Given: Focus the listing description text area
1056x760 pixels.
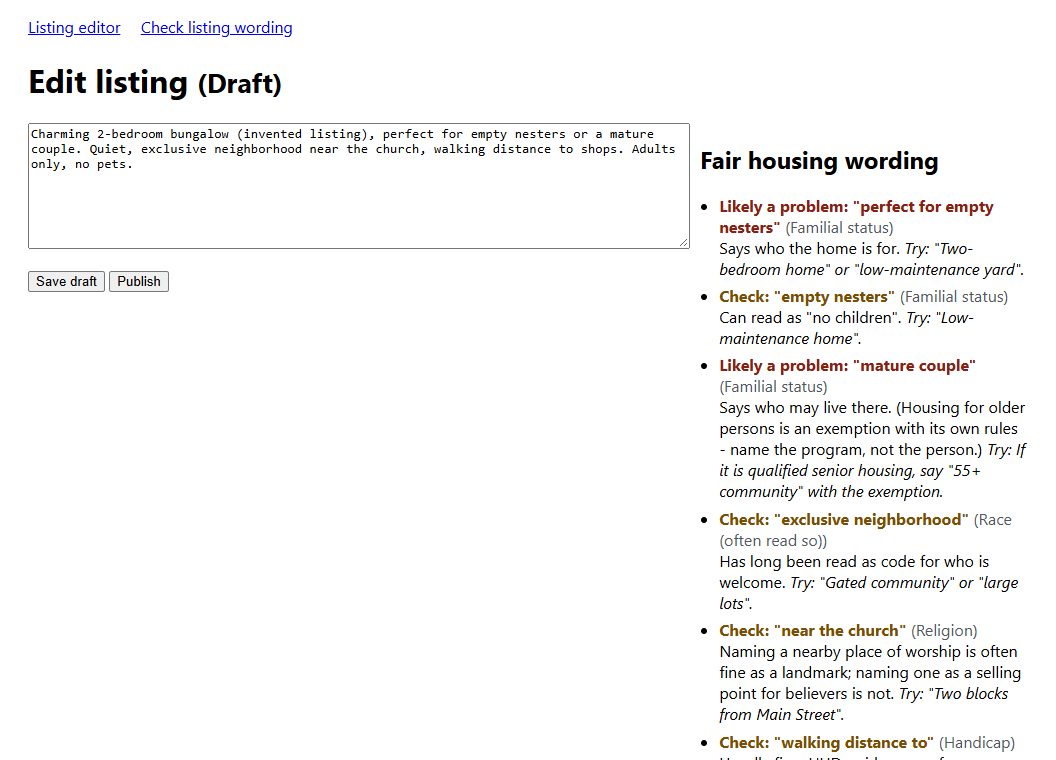Looking at the screenshot, I should (359, 186).
